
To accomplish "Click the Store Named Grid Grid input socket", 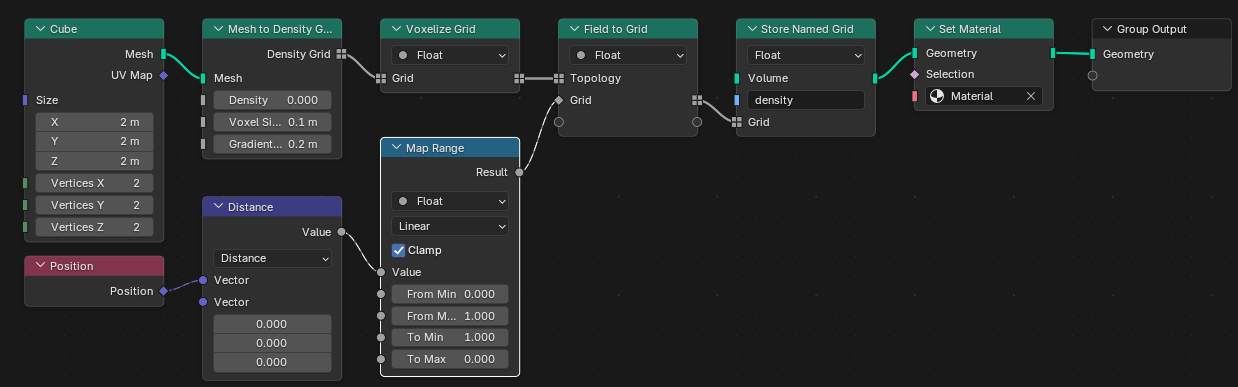I will pos(736,122).
